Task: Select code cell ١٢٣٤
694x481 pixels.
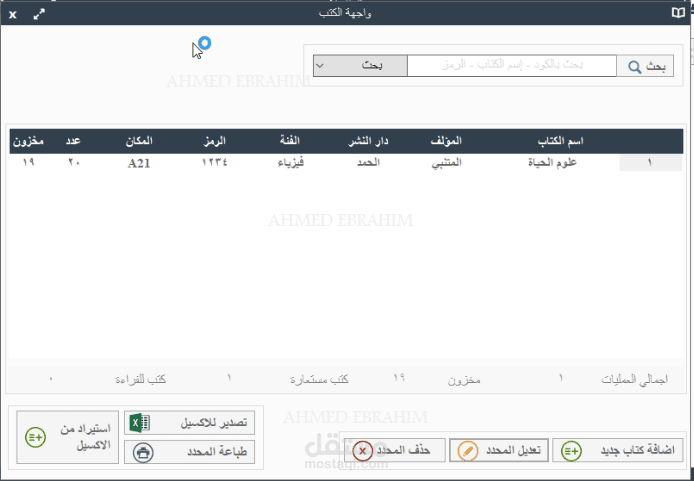Action: 215,162
